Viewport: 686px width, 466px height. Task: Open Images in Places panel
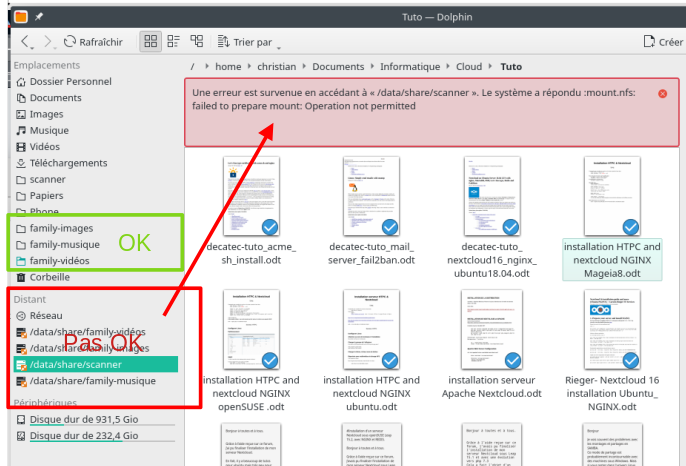(x=95, y=114)
